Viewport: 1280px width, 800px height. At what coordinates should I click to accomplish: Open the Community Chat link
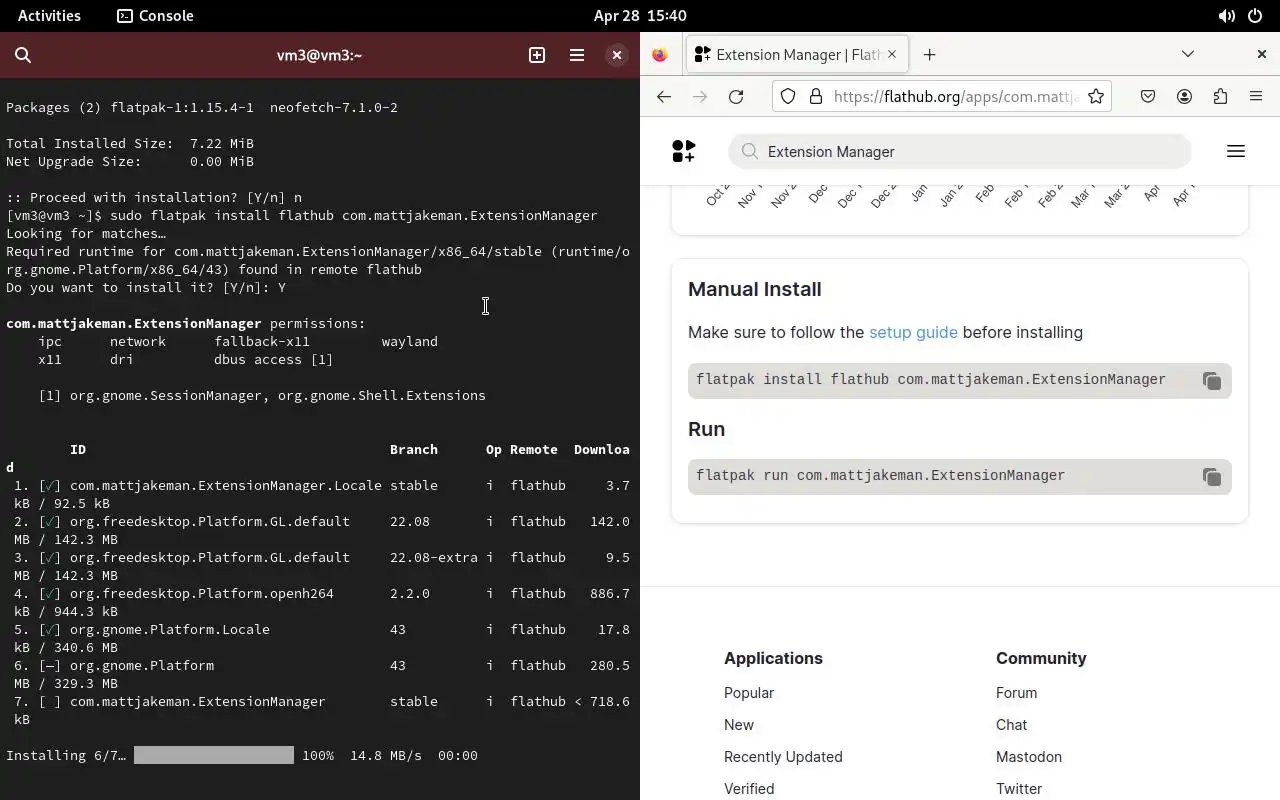click(x=1011, y=725)
